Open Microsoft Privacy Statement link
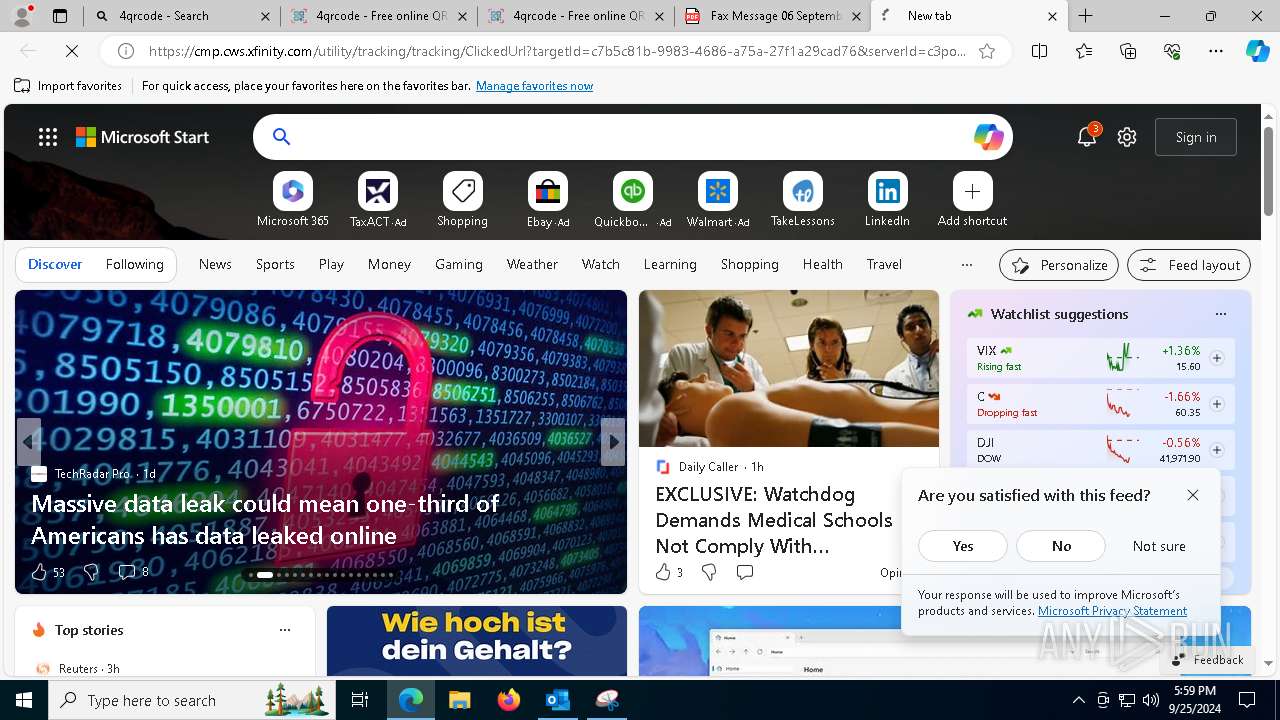 [x=1112, y=611]
